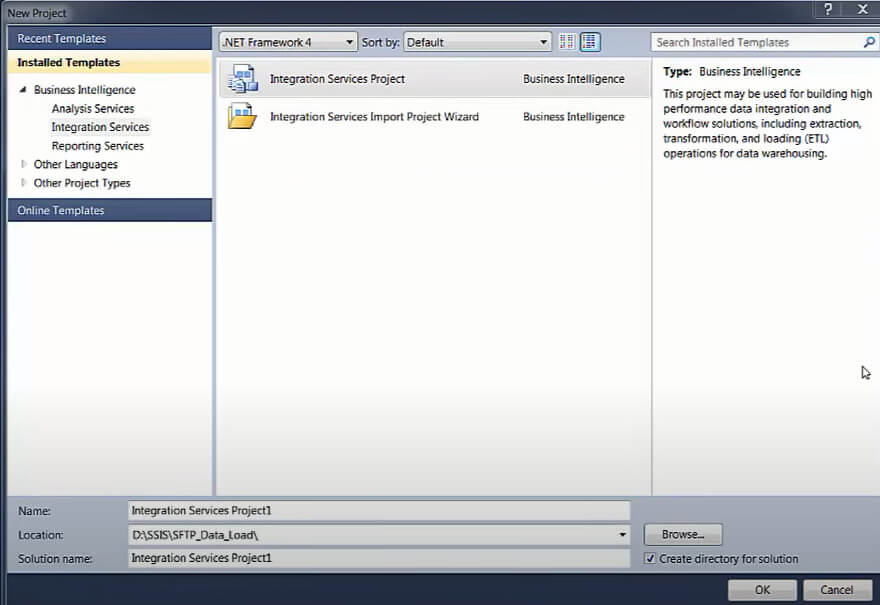Select the Installed Templates section

(110, 62)
